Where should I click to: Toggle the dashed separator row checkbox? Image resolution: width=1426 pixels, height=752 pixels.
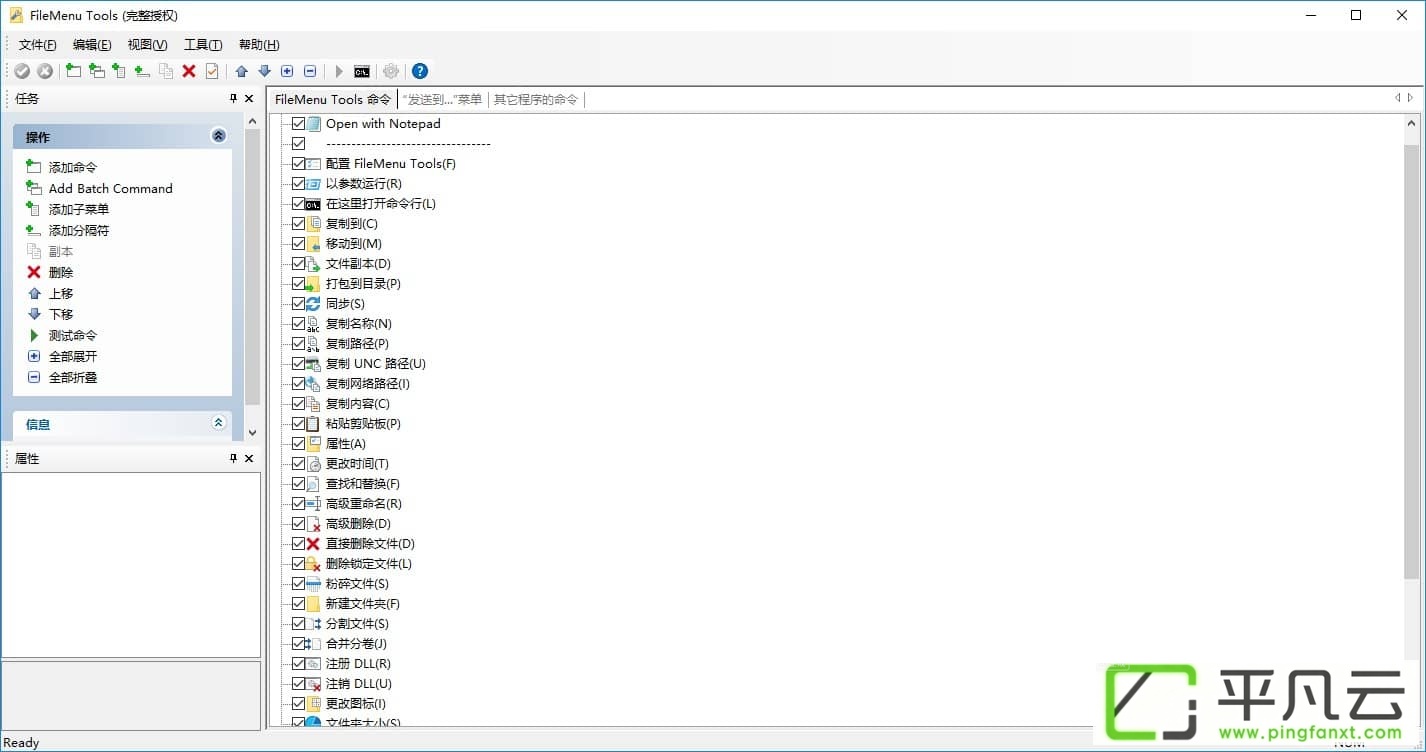[298, 143]
